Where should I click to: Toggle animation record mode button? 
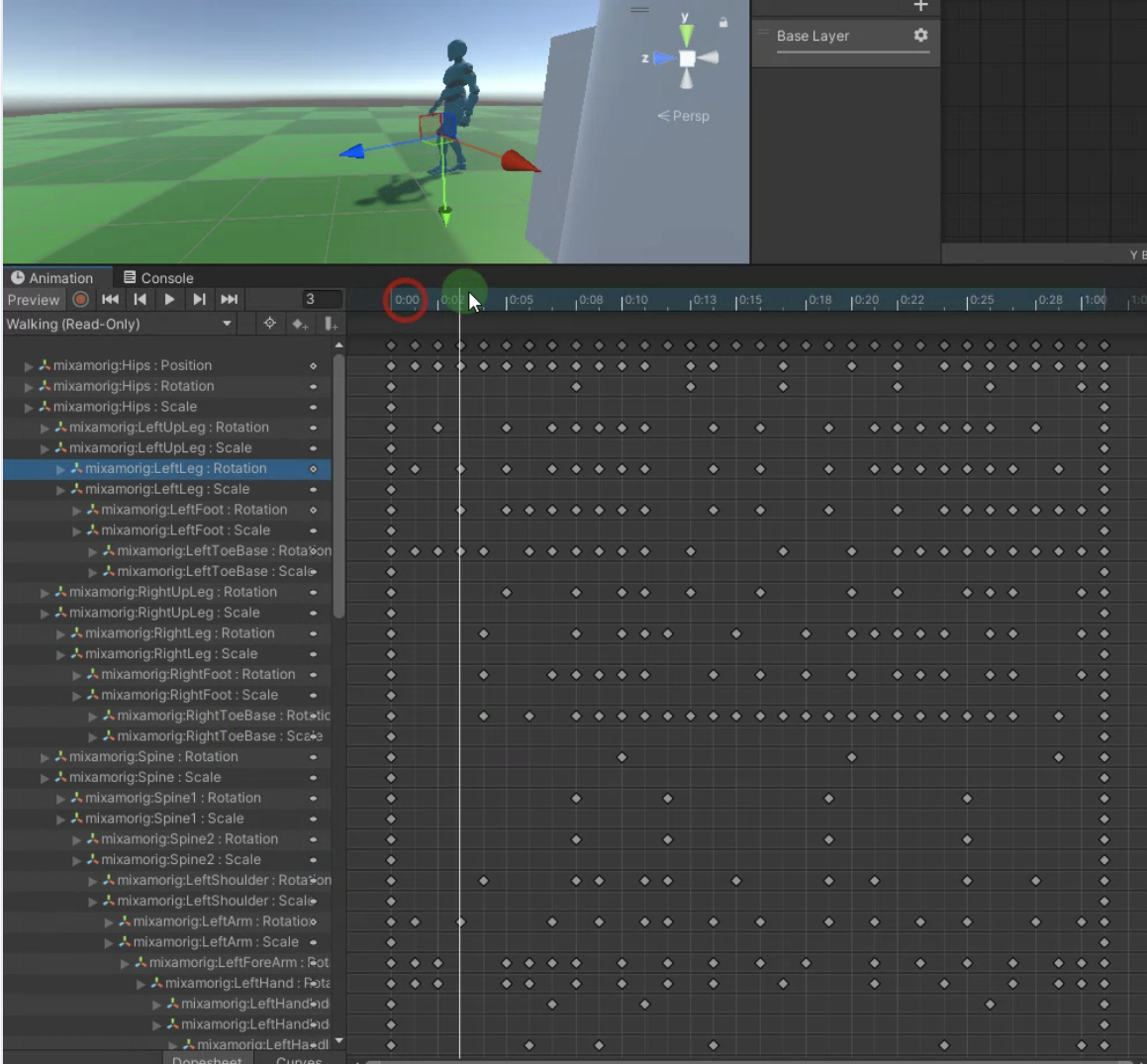pyautogui.click(x=80, y=299)
